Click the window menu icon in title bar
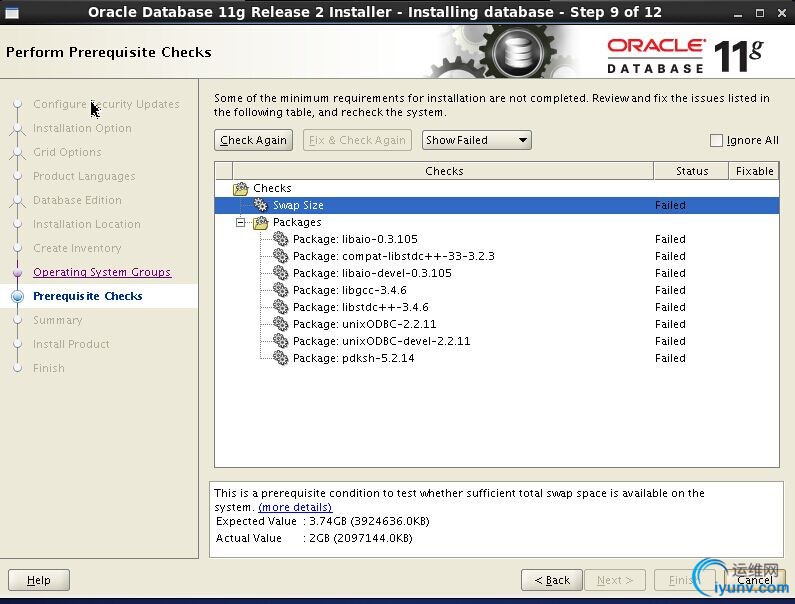The width and height of the screenshot is (795, 604). click(11, 12)
